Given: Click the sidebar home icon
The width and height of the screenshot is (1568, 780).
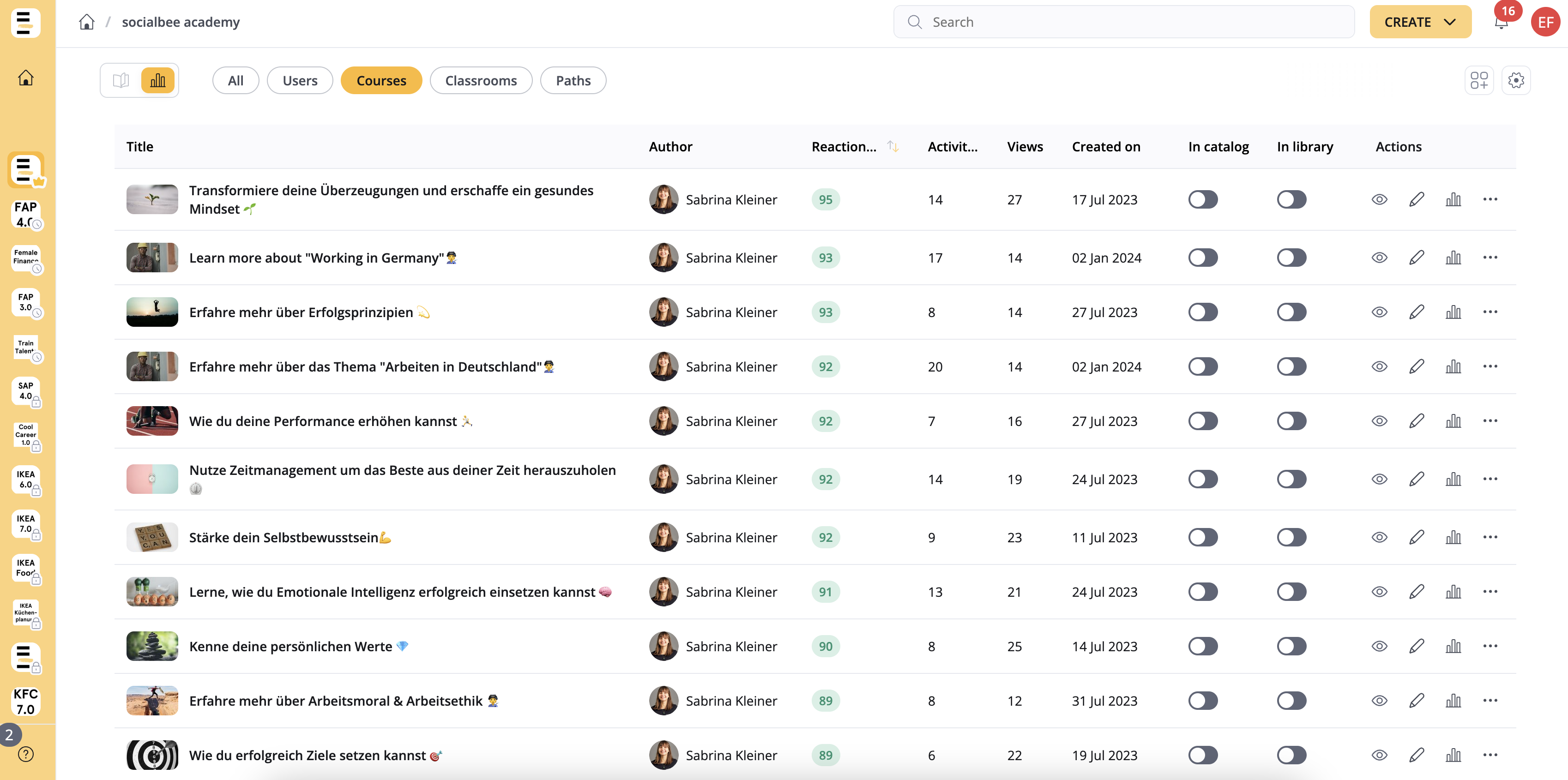Looking at the screenshot, I should (x=25, y=78).
